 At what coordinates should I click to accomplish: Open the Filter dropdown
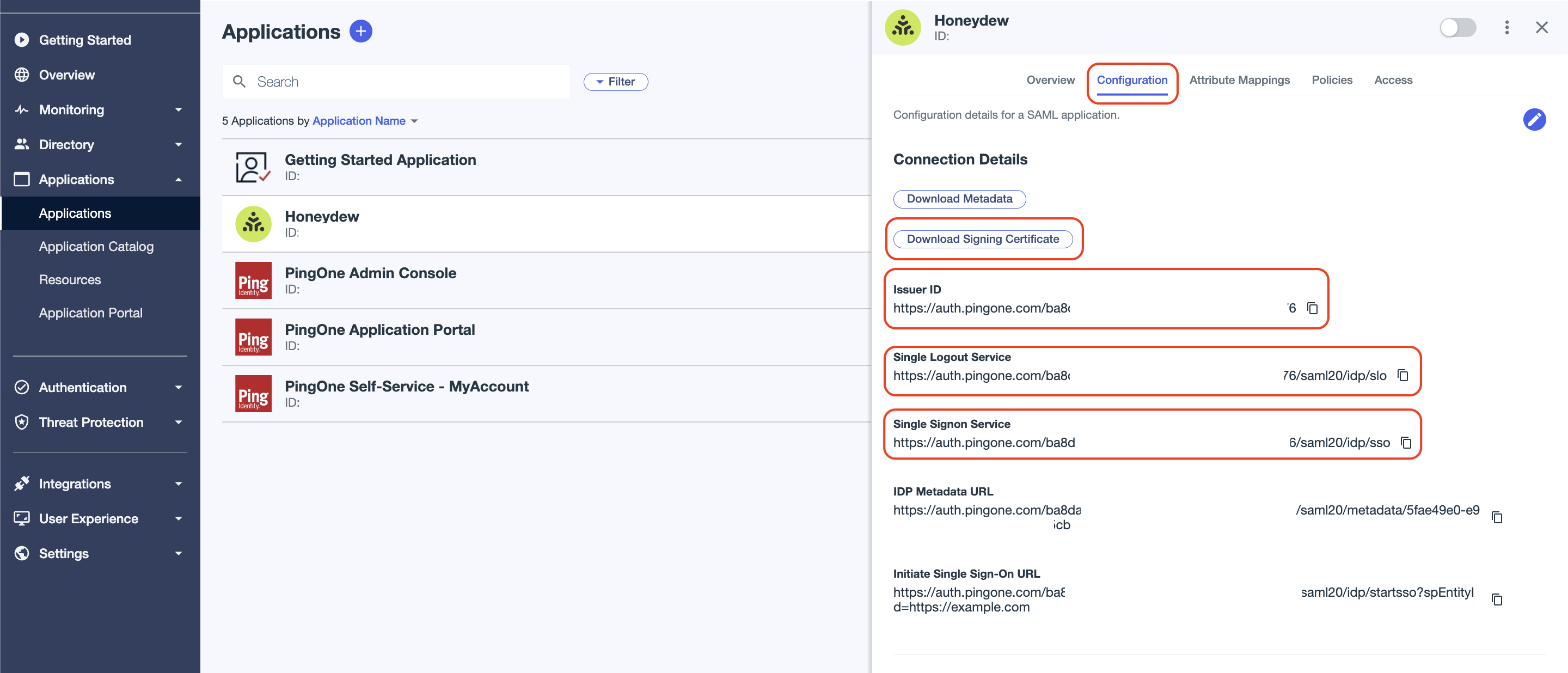pyautogui.click(x=615, y=82)
